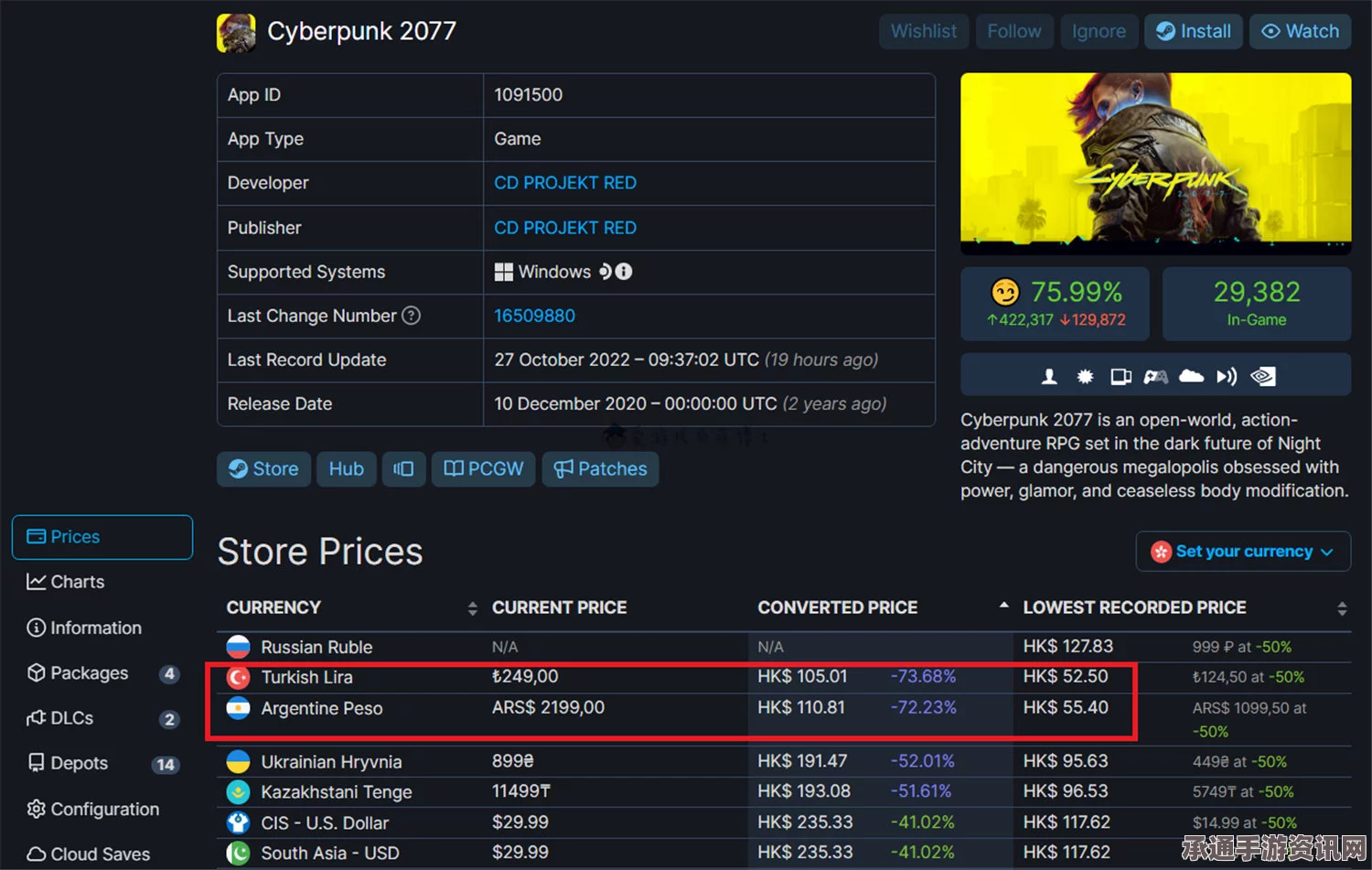Click the controller support icon
This screenshot has height=870, width=1372.
click(x=1156, y=376)
